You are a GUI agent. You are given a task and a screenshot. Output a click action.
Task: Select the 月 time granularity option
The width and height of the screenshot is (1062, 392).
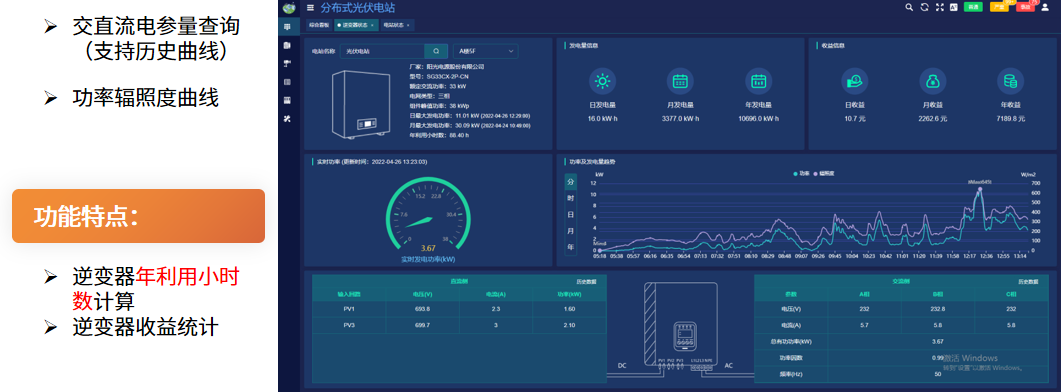[x=570, y=231]
